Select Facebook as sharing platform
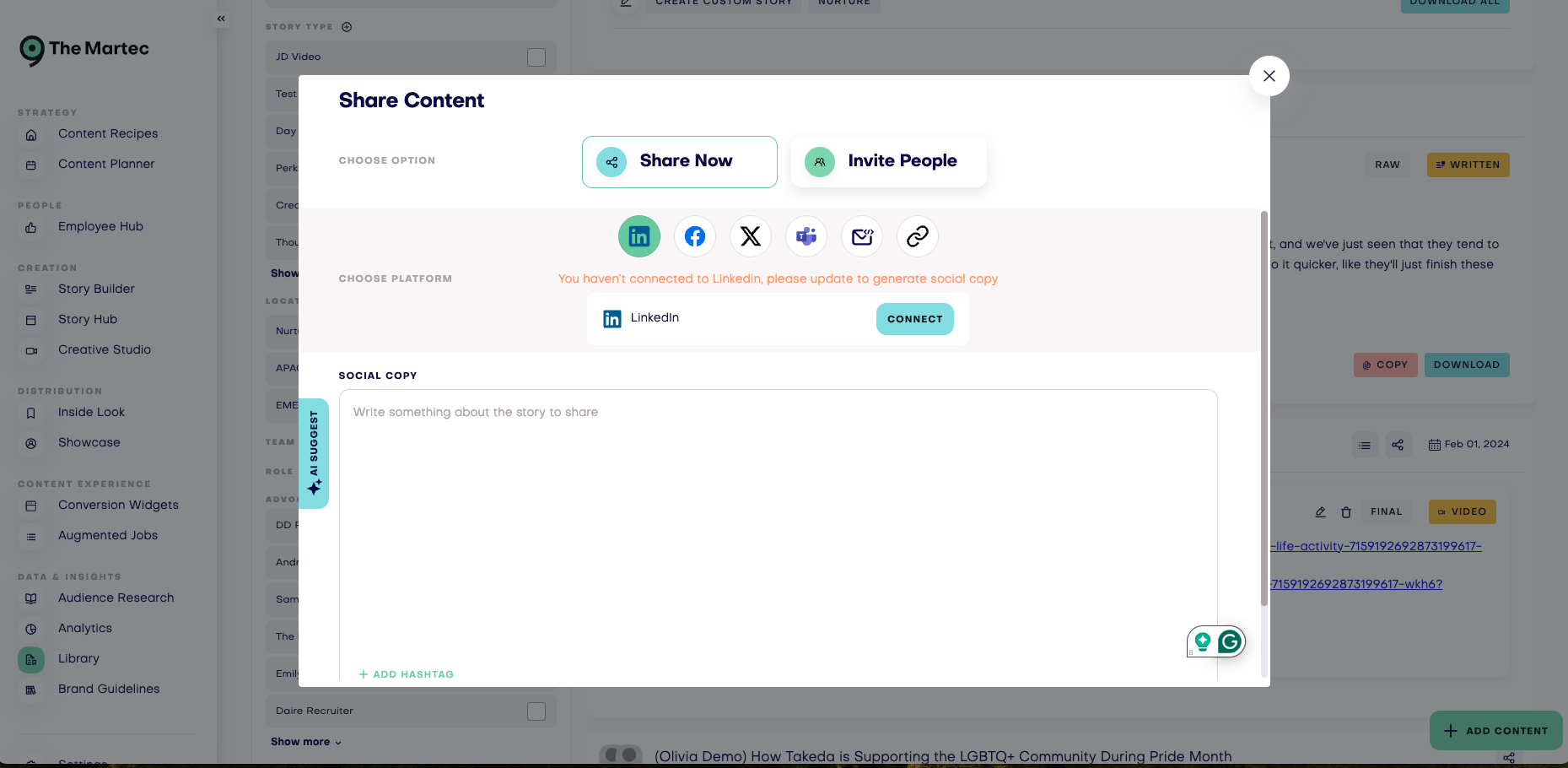 tap(695, 236)
